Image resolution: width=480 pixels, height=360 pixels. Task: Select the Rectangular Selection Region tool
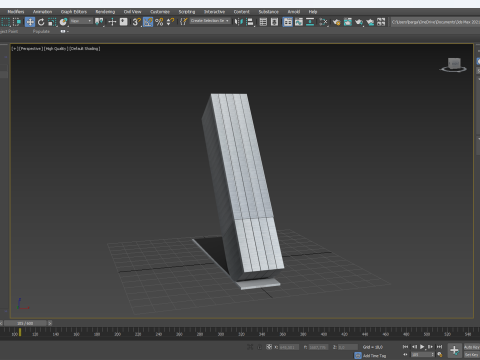click(6, 22)
